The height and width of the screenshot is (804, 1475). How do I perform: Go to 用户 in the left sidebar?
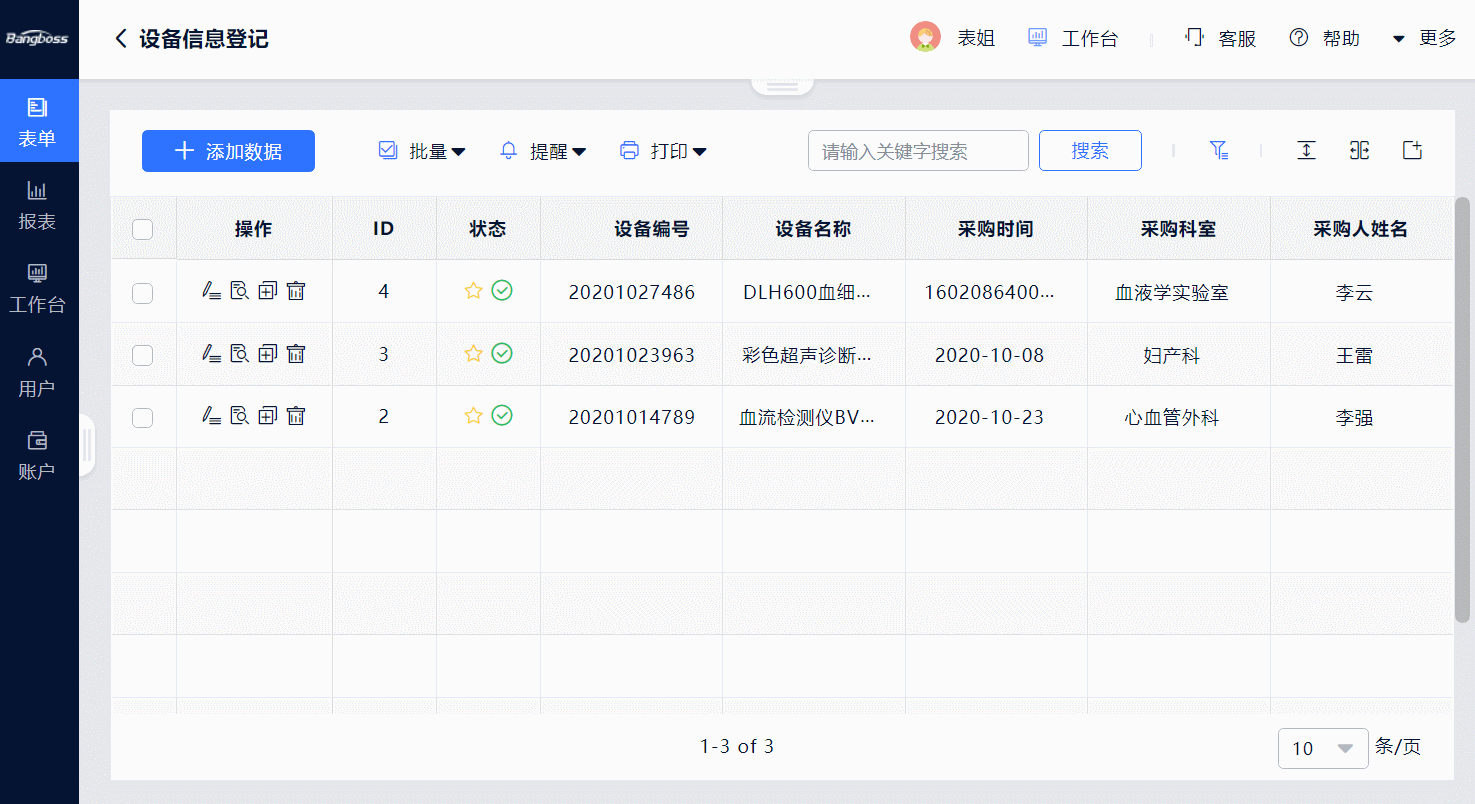click(37, 371)
